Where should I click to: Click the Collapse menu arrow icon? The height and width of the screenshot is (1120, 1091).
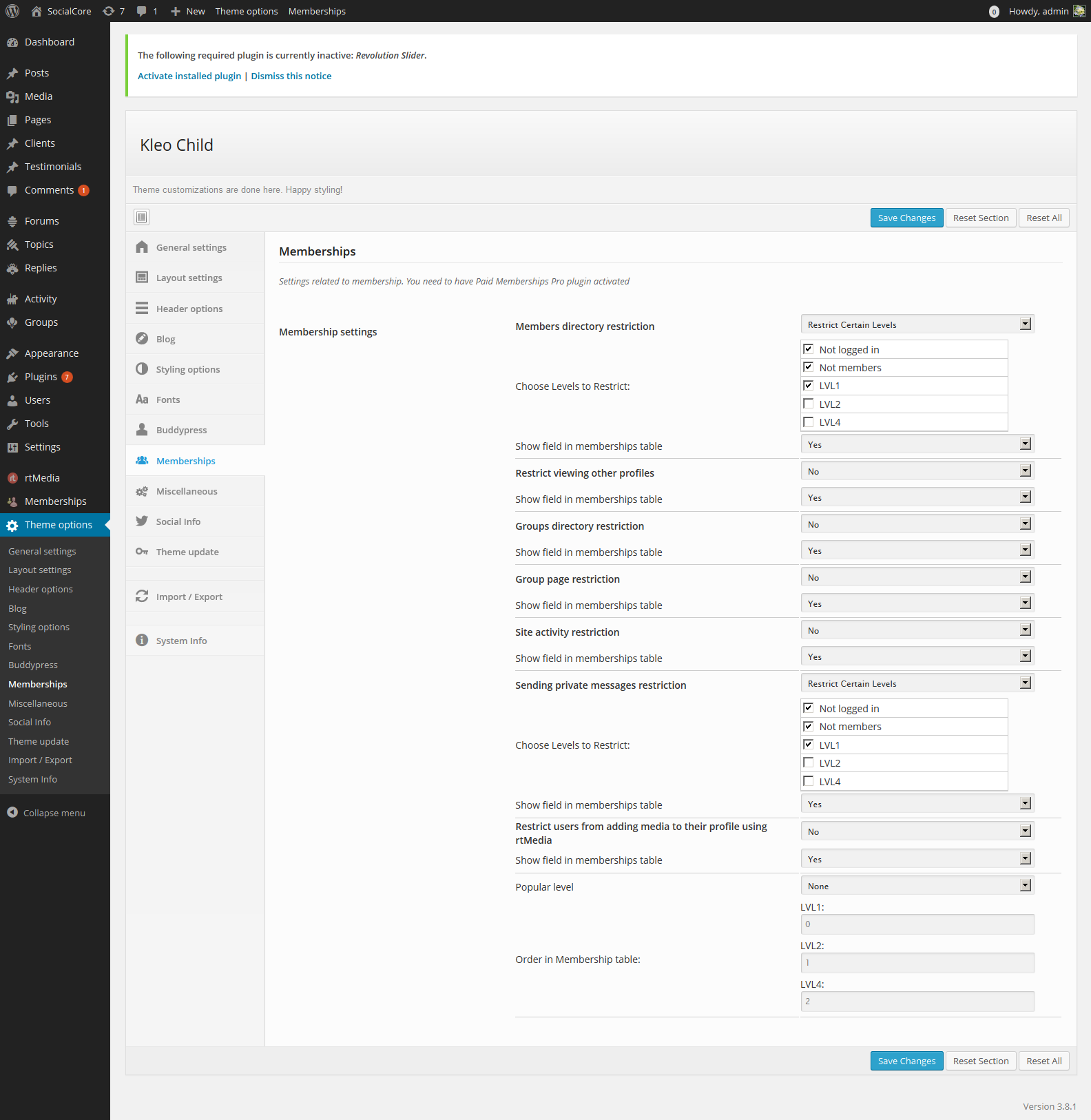pyautogui.click(x=12, y=813)
